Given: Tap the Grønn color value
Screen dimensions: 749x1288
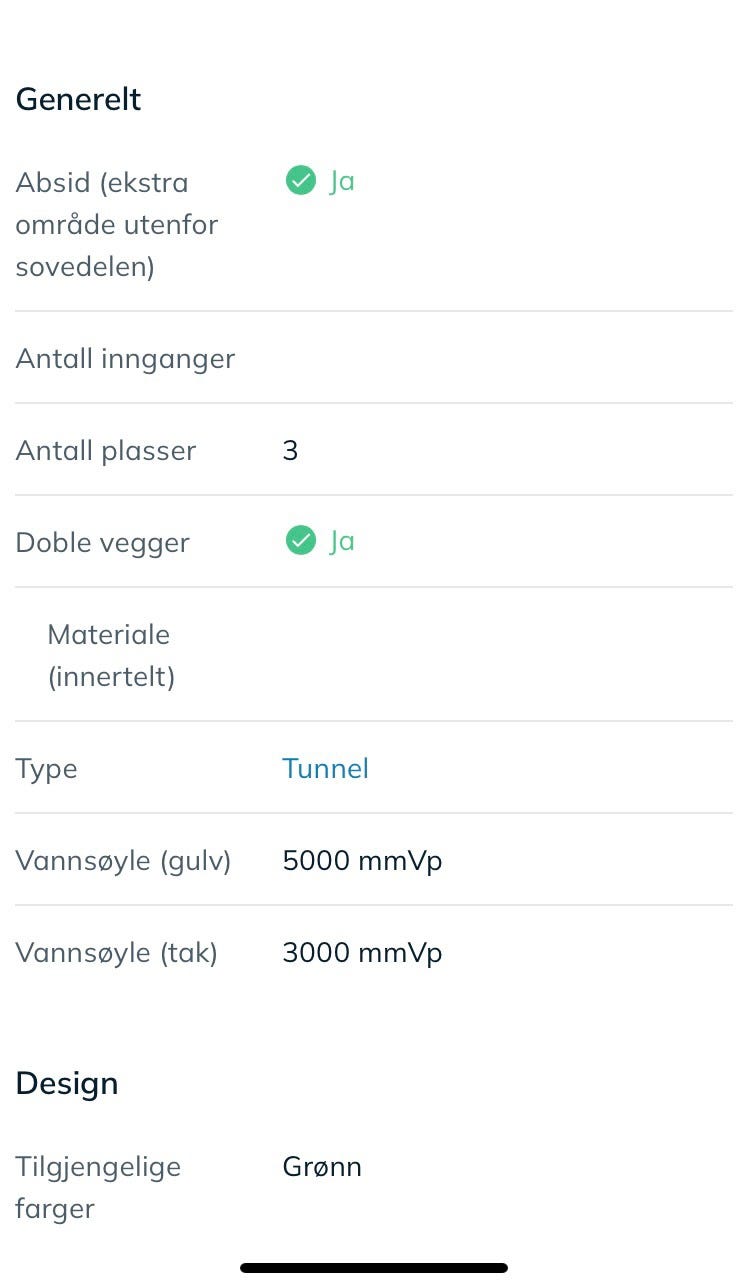Looking at the screenshot, I should click(322, 1166).
